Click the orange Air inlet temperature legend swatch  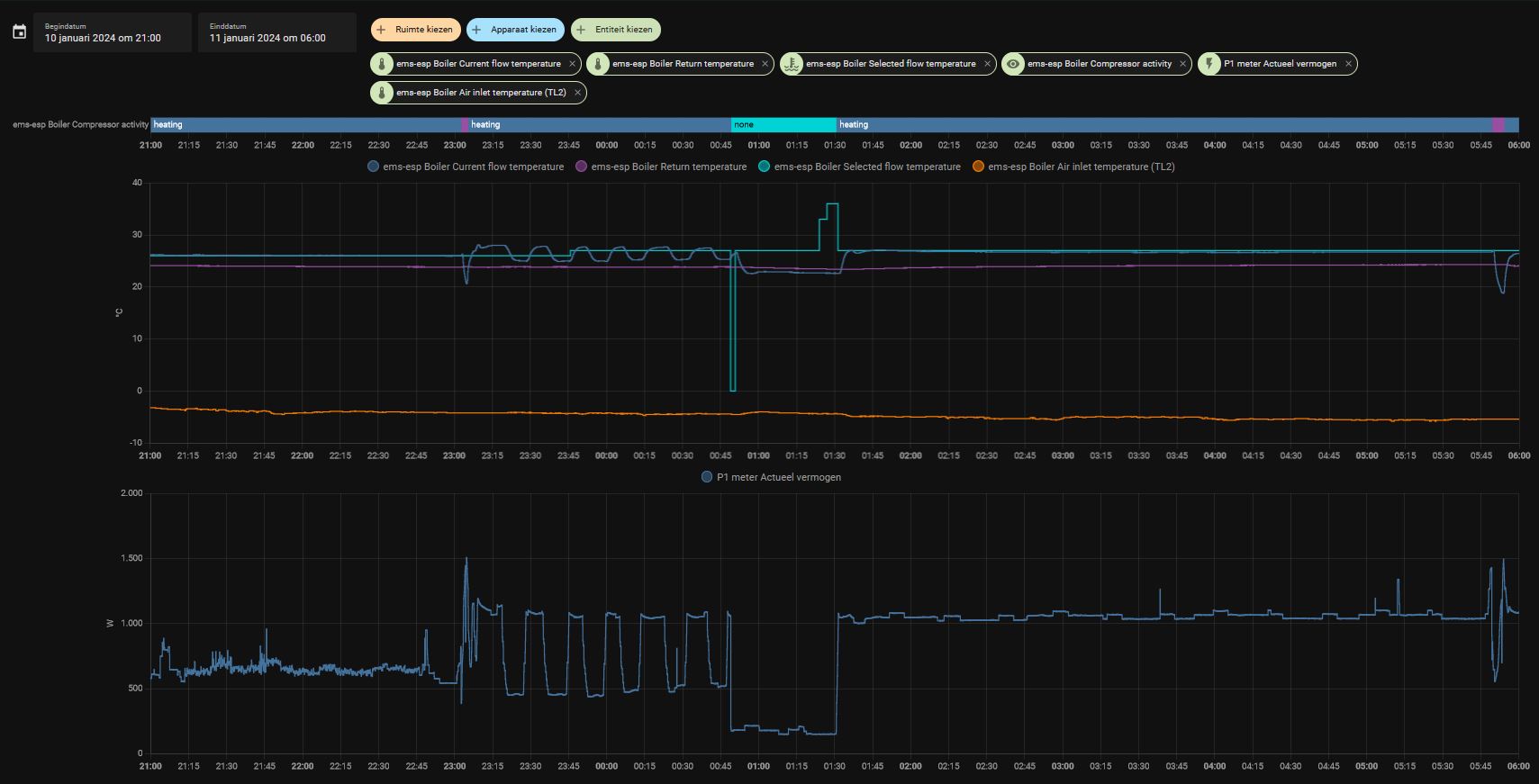tap(979, 167)
